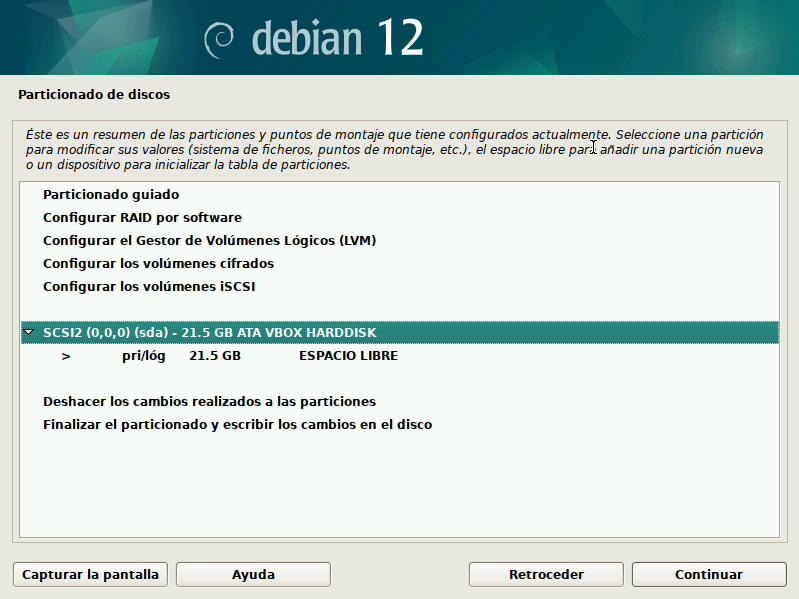Click the Debian swirl logo in the banner

[219, 38]
